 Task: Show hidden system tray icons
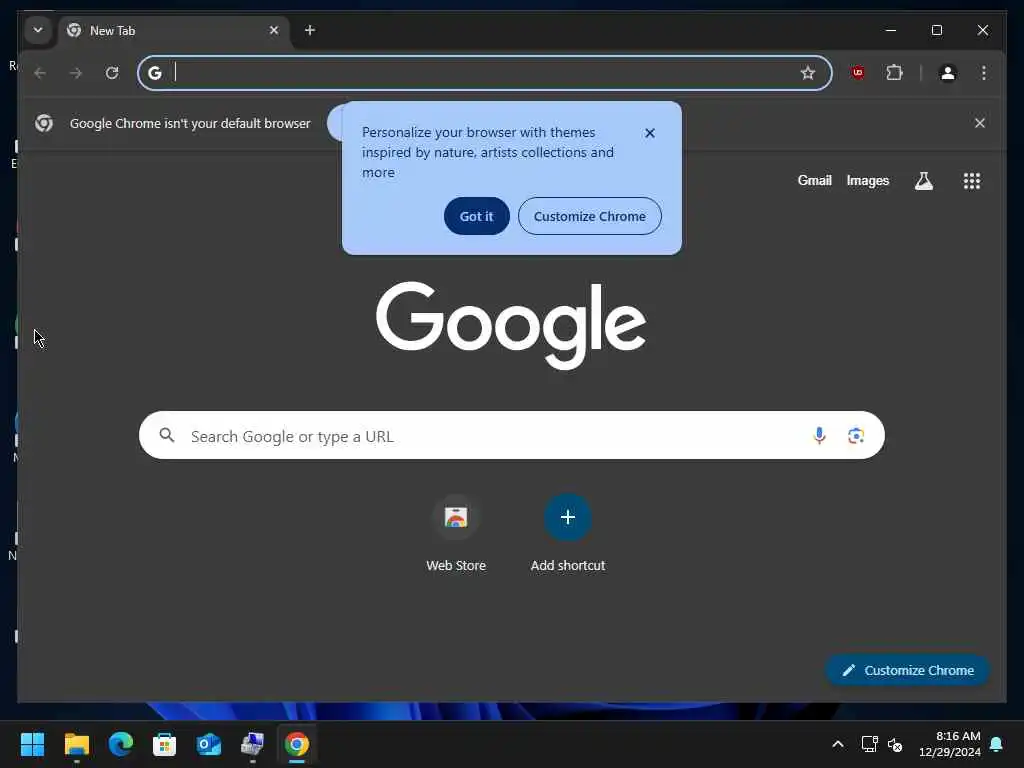[838, 744]
